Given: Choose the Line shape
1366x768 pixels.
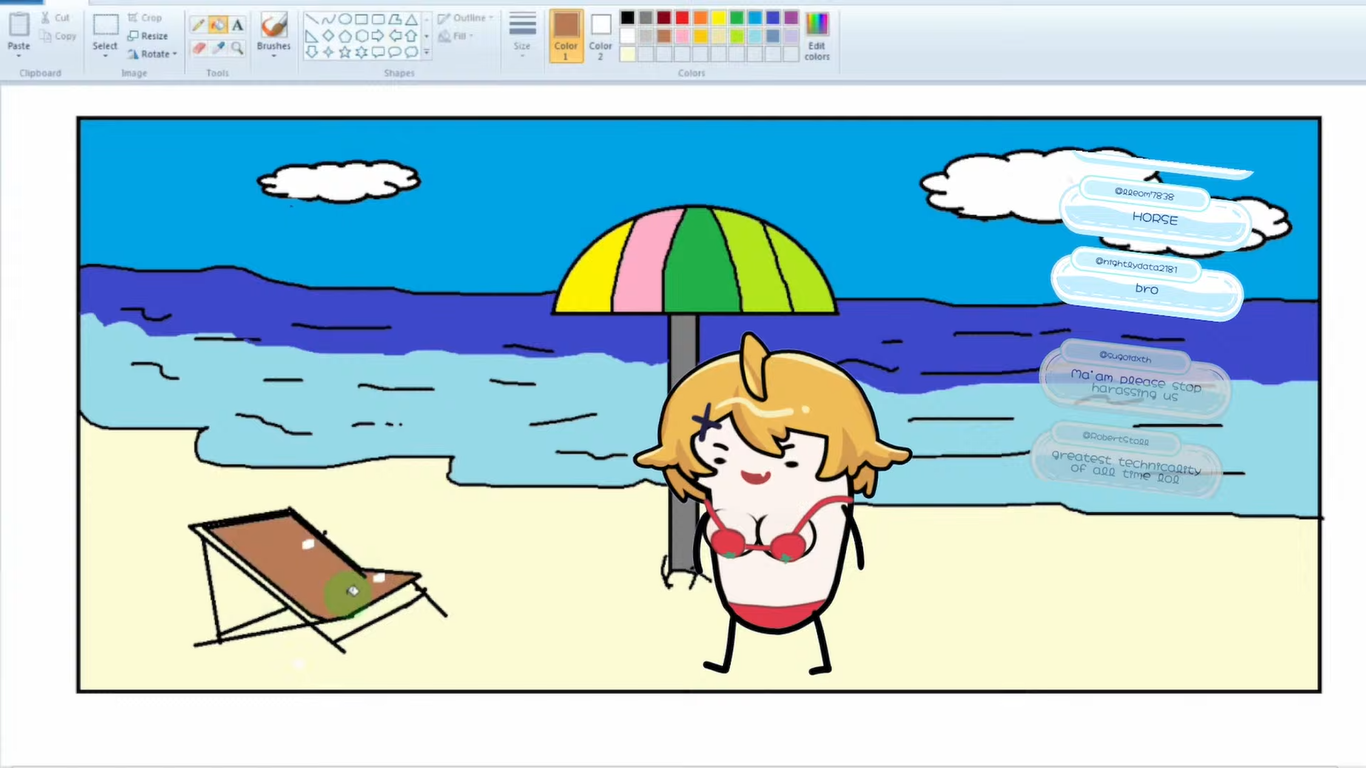Looking at the screenshot, I should coord(312,19).
